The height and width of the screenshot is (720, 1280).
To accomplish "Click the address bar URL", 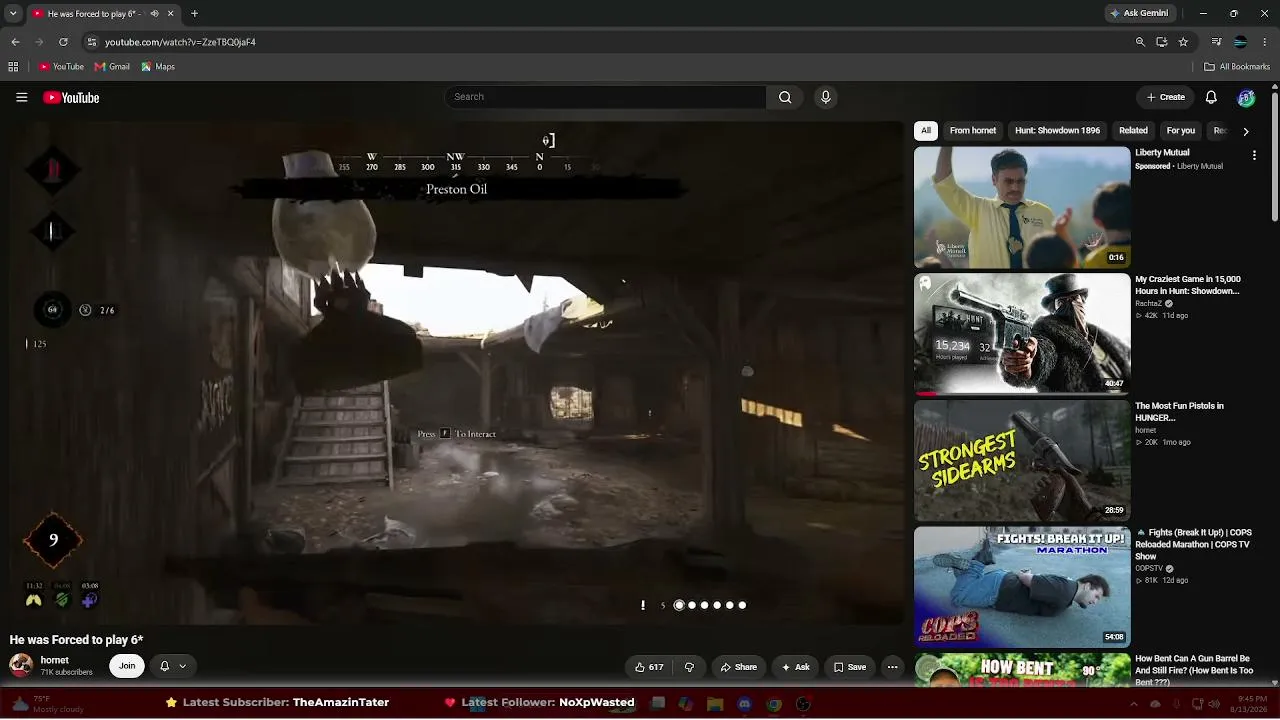I will pos(180,42).
